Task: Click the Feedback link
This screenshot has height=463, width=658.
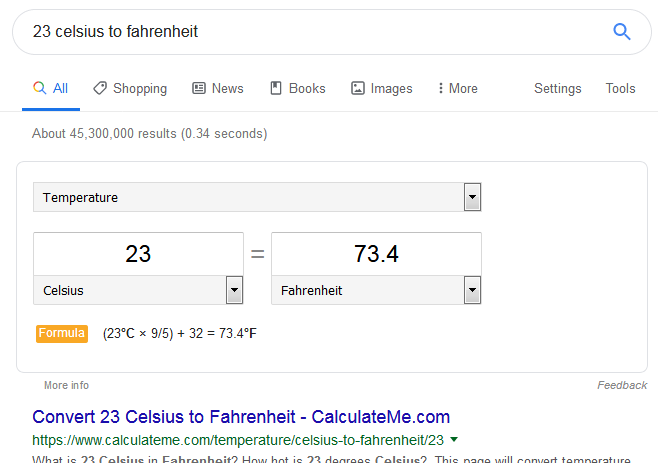Action: coord(622,385)
